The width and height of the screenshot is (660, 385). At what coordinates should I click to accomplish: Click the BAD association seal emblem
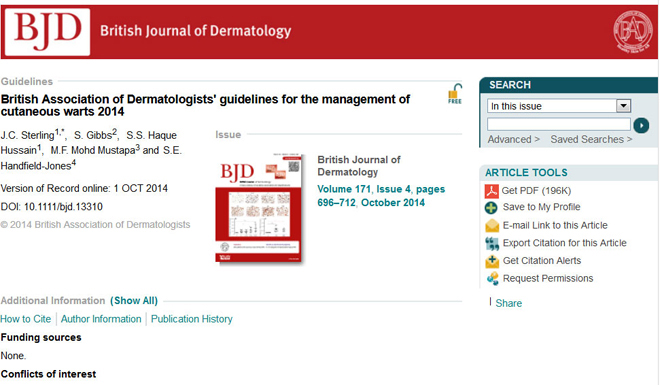633,32
